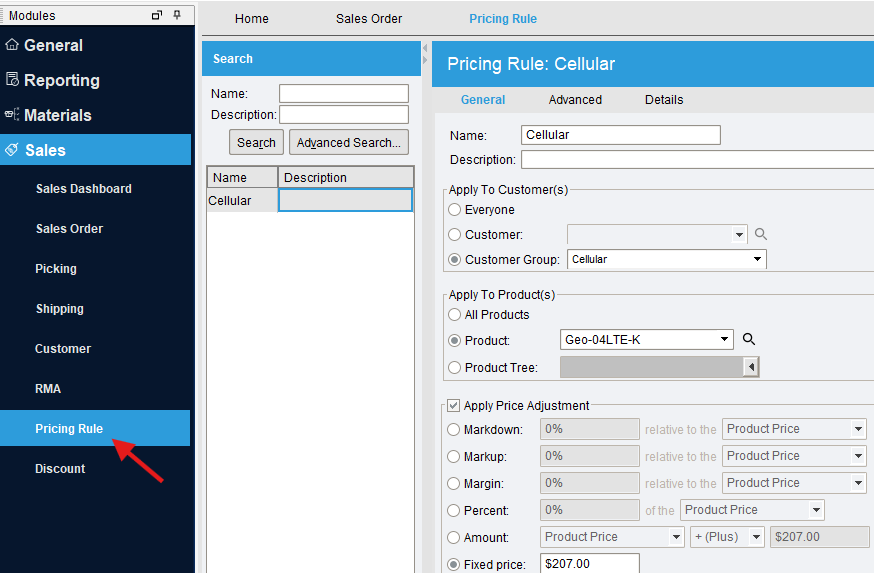Open Percent of-the Product Price dropdown
This screenshot has height=573, width=874.
coord(816,510)
